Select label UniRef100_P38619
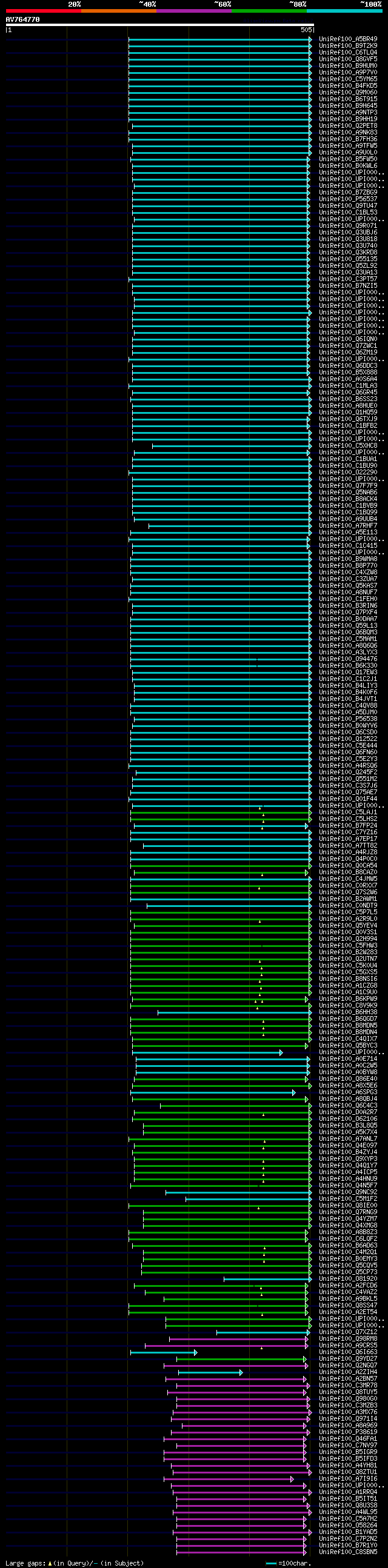This screenshot has width=388, height=1568. point(348,1432)
